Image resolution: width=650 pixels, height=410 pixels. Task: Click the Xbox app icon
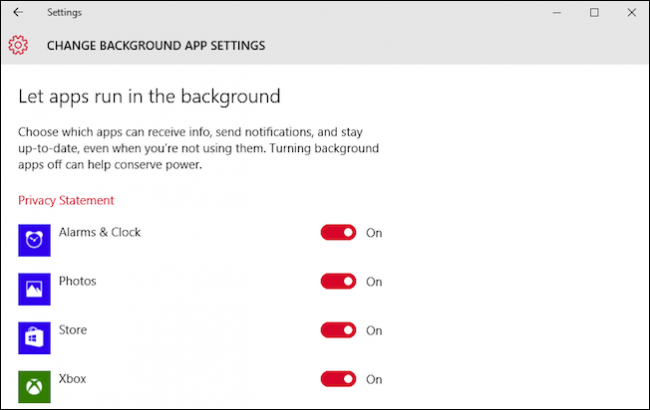click(x=34, y=386)
